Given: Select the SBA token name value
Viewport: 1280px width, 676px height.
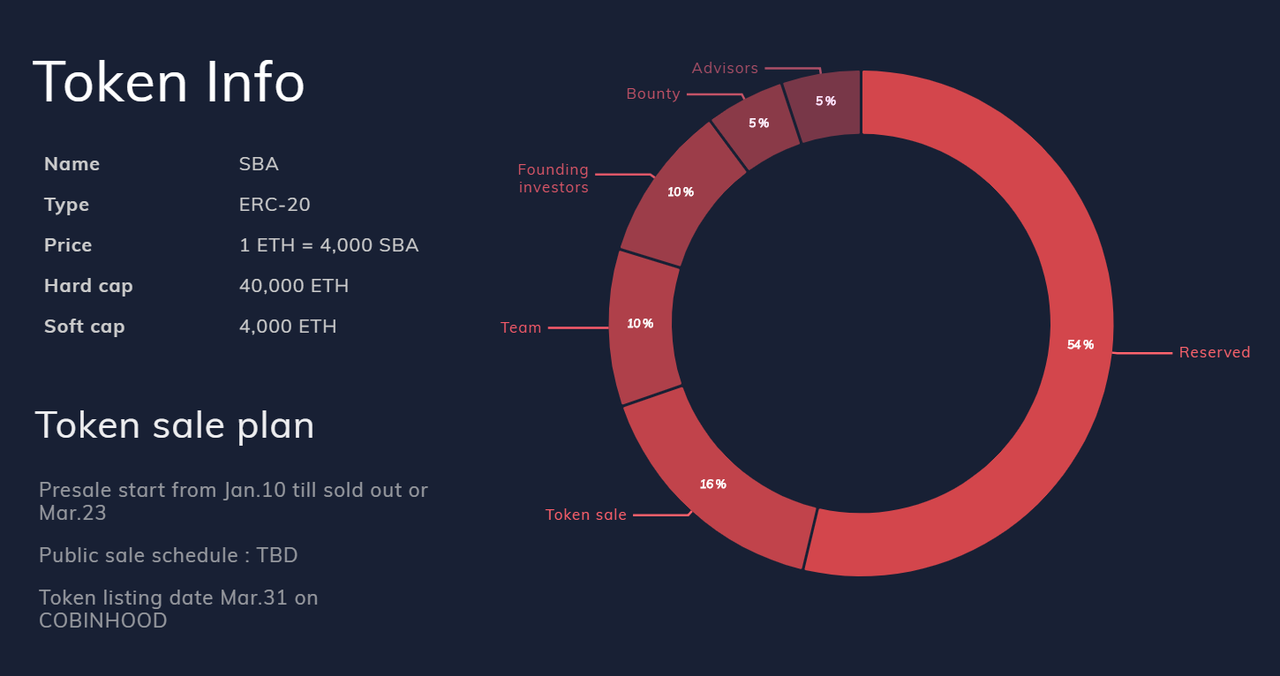Looking at the screenshot, I should point(259,164).
